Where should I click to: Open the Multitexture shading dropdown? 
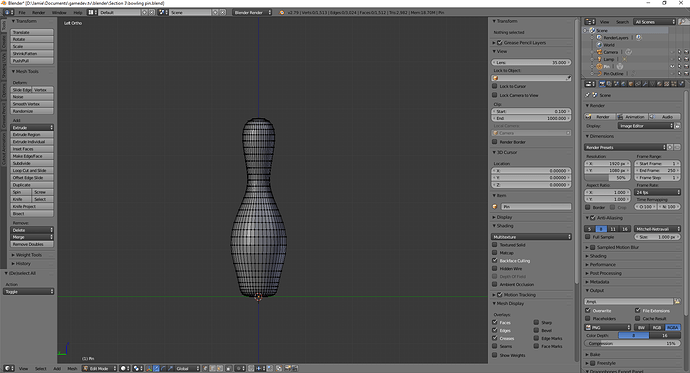(x=531, y=237)
